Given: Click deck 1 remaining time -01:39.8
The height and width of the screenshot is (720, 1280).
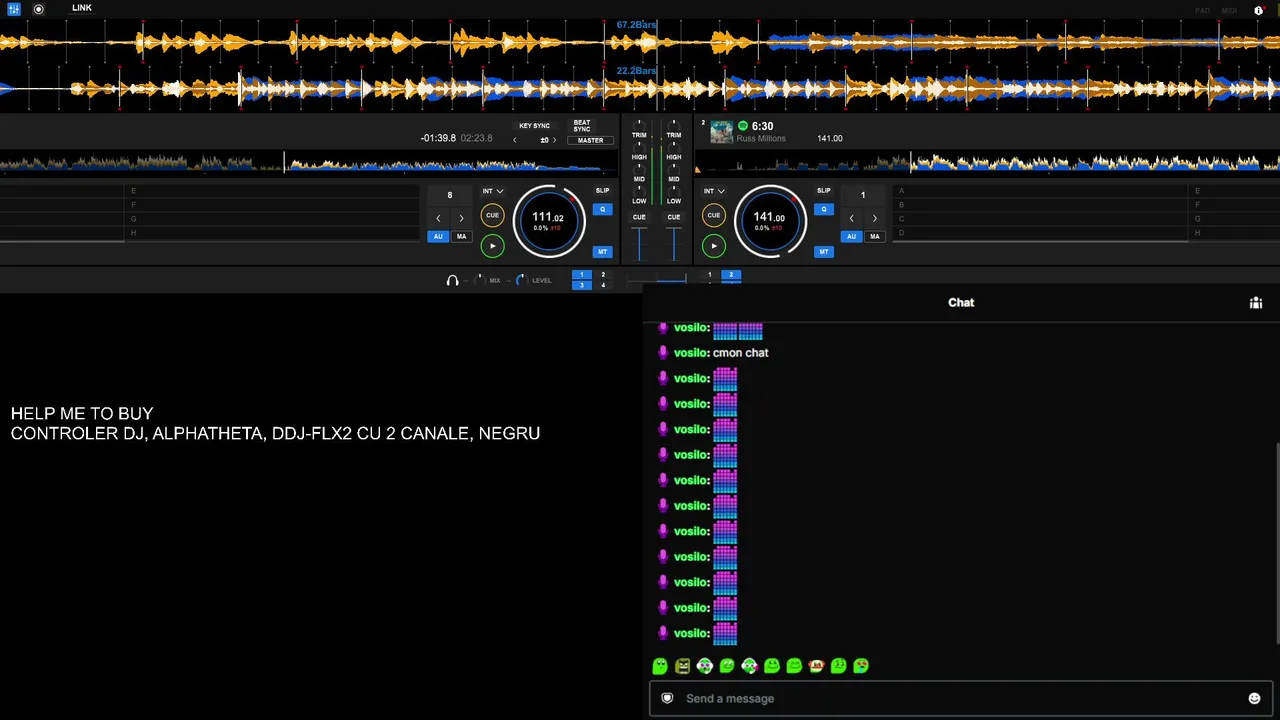Looking at the screenshot, I should pos(438,138).
